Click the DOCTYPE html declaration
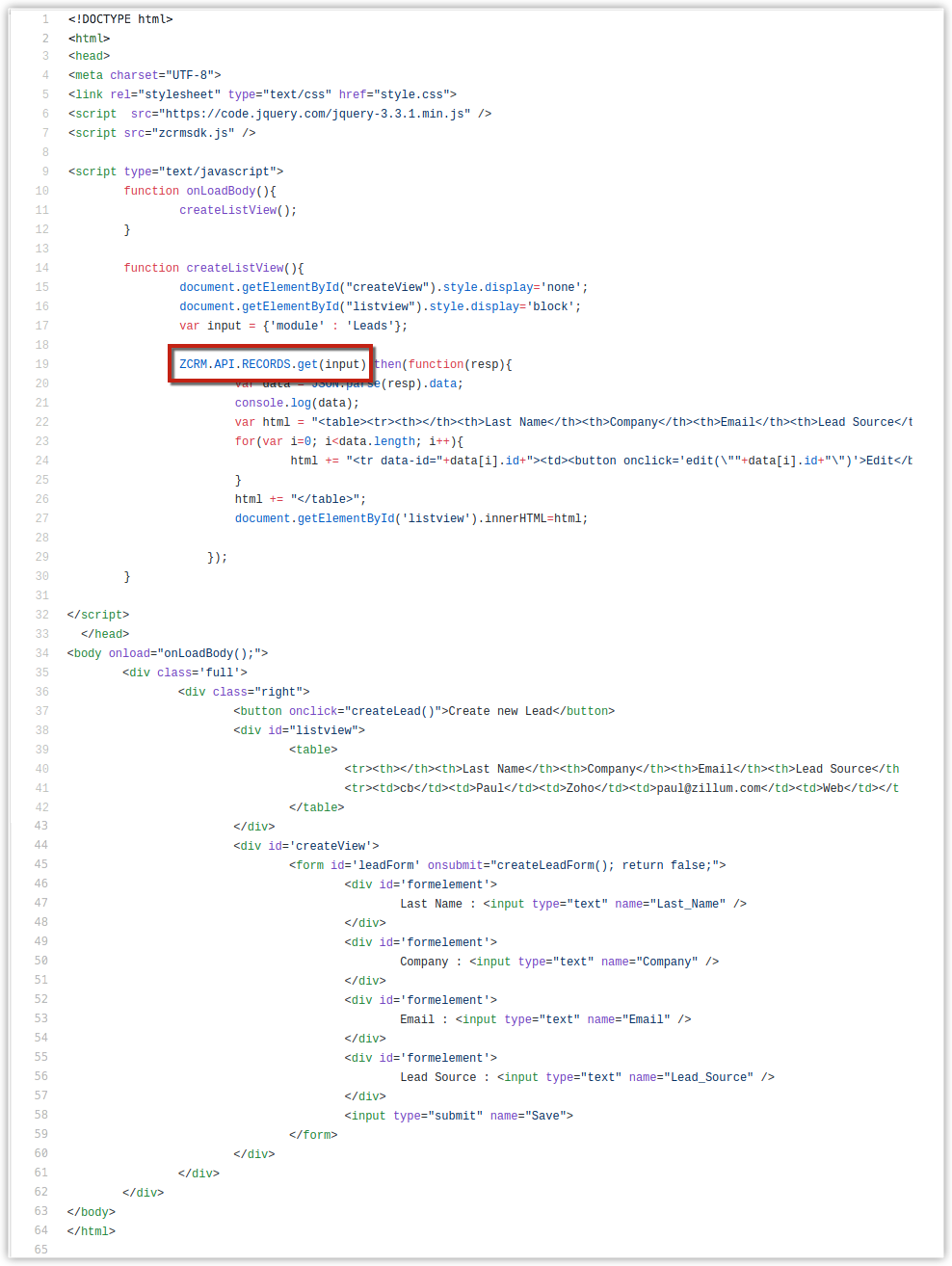Screen dimensions: 952x1266 (x=120, y=19)
